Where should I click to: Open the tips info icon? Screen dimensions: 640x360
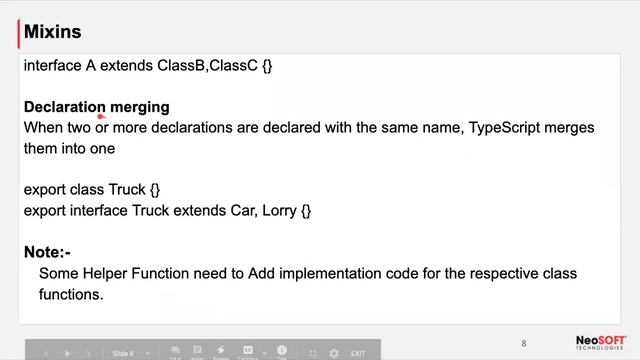pyautogui.click(x=282, y=351)
